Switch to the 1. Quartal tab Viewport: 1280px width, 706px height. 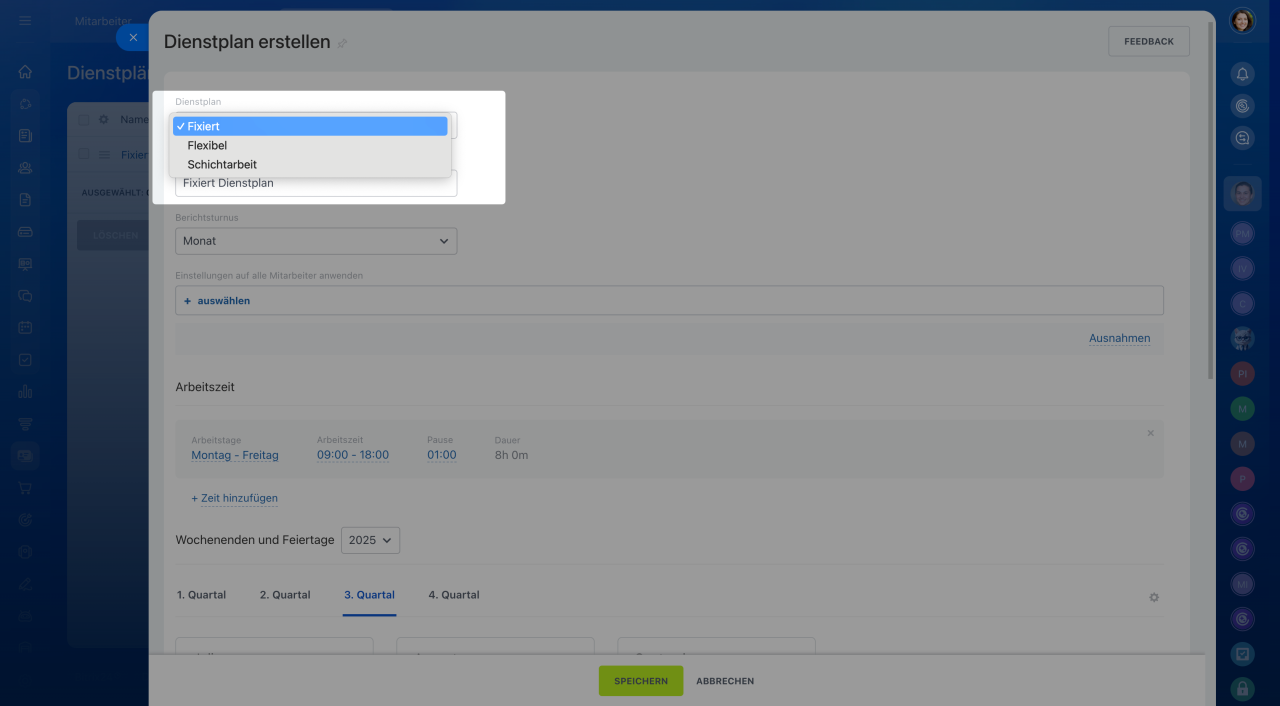pos(201,595)
